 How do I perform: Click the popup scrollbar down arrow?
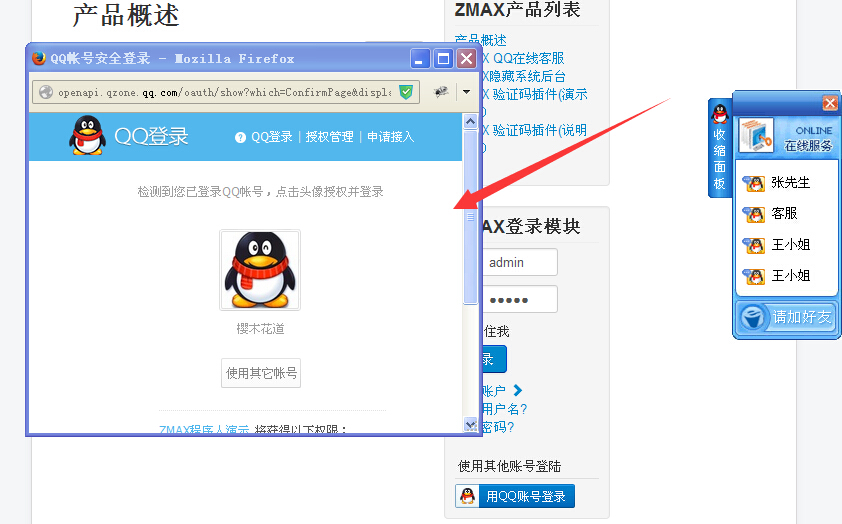tap(470, 425)
